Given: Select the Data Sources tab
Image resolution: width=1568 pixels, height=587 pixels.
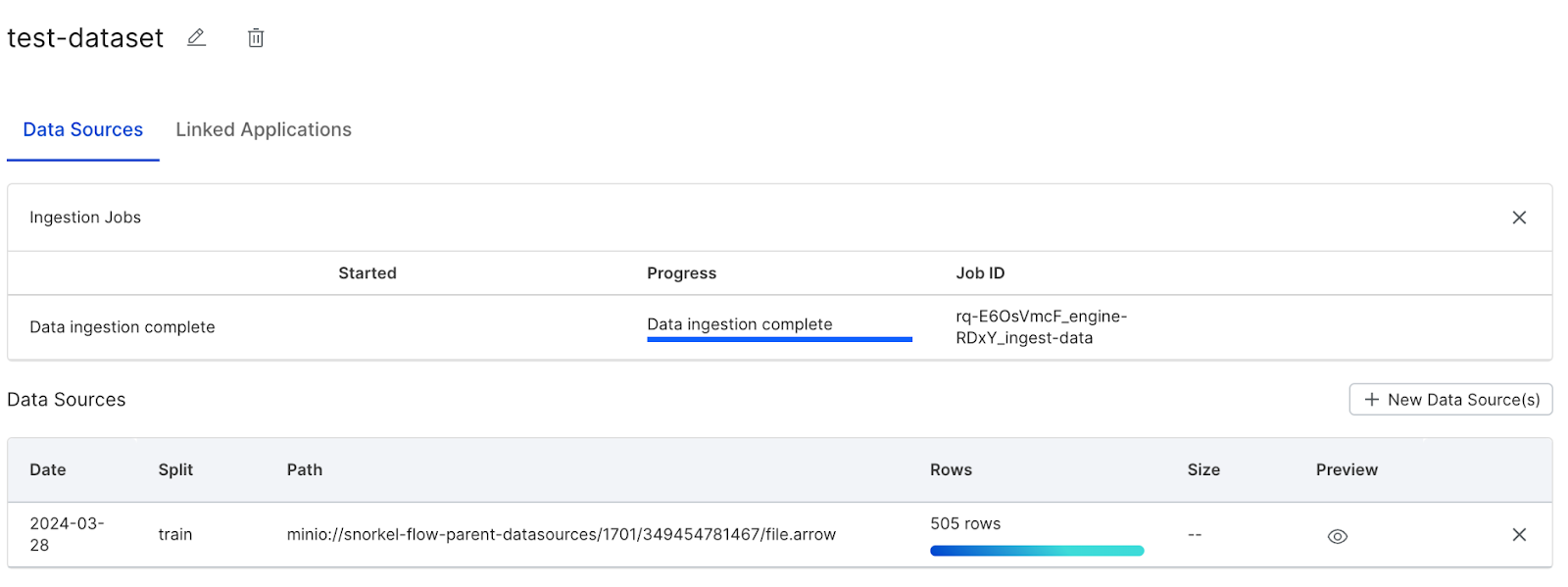Looking at the screenshot, I should (83, 129).
